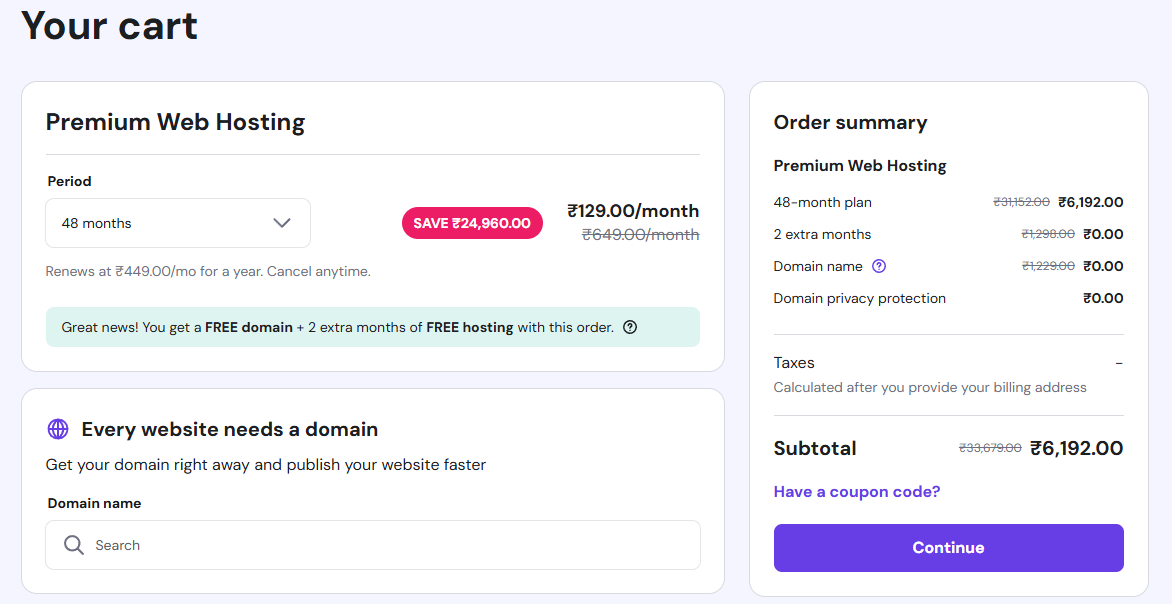Click the Continue button
The image size is (1172, 604).
tap(948, 547)
